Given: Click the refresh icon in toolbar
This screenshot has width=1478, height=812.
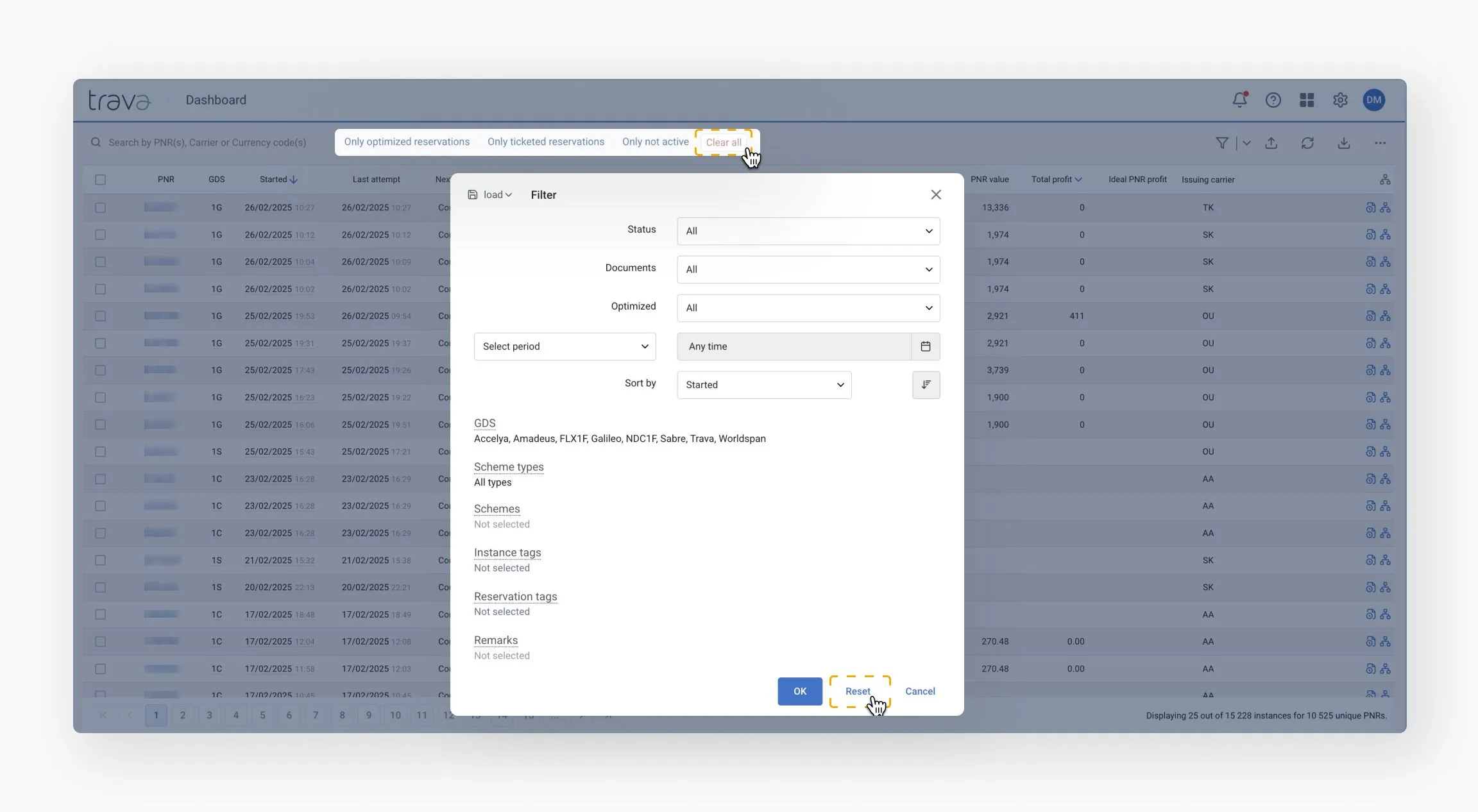Looking at the screenshot, I should coord(1307,143).
